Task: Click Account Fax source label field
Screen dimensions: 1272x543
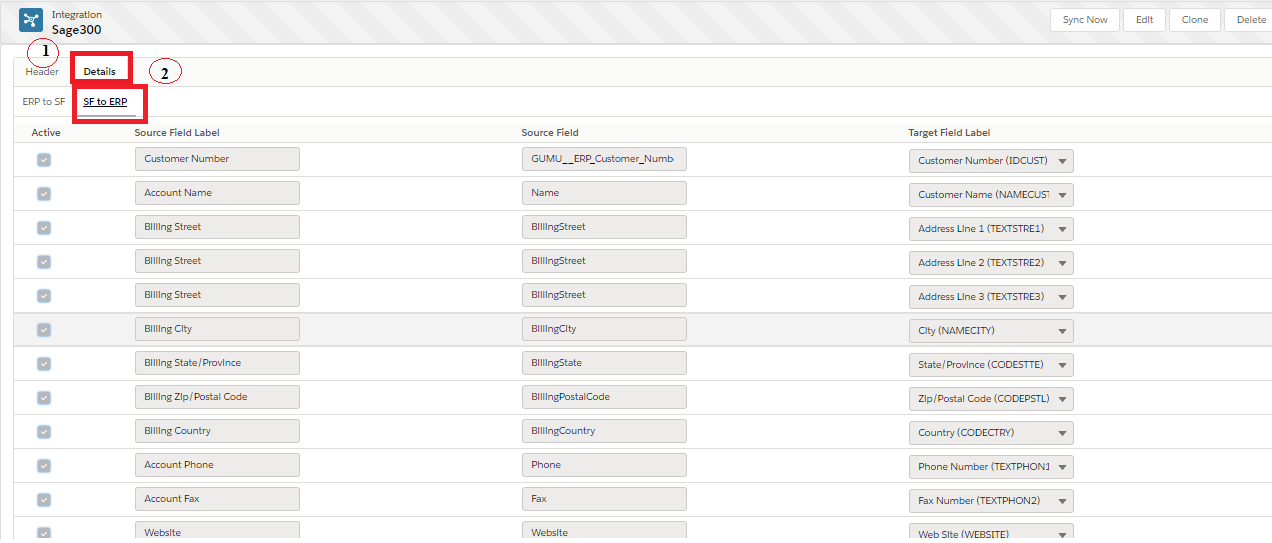Action: click(x=217, y=499)
